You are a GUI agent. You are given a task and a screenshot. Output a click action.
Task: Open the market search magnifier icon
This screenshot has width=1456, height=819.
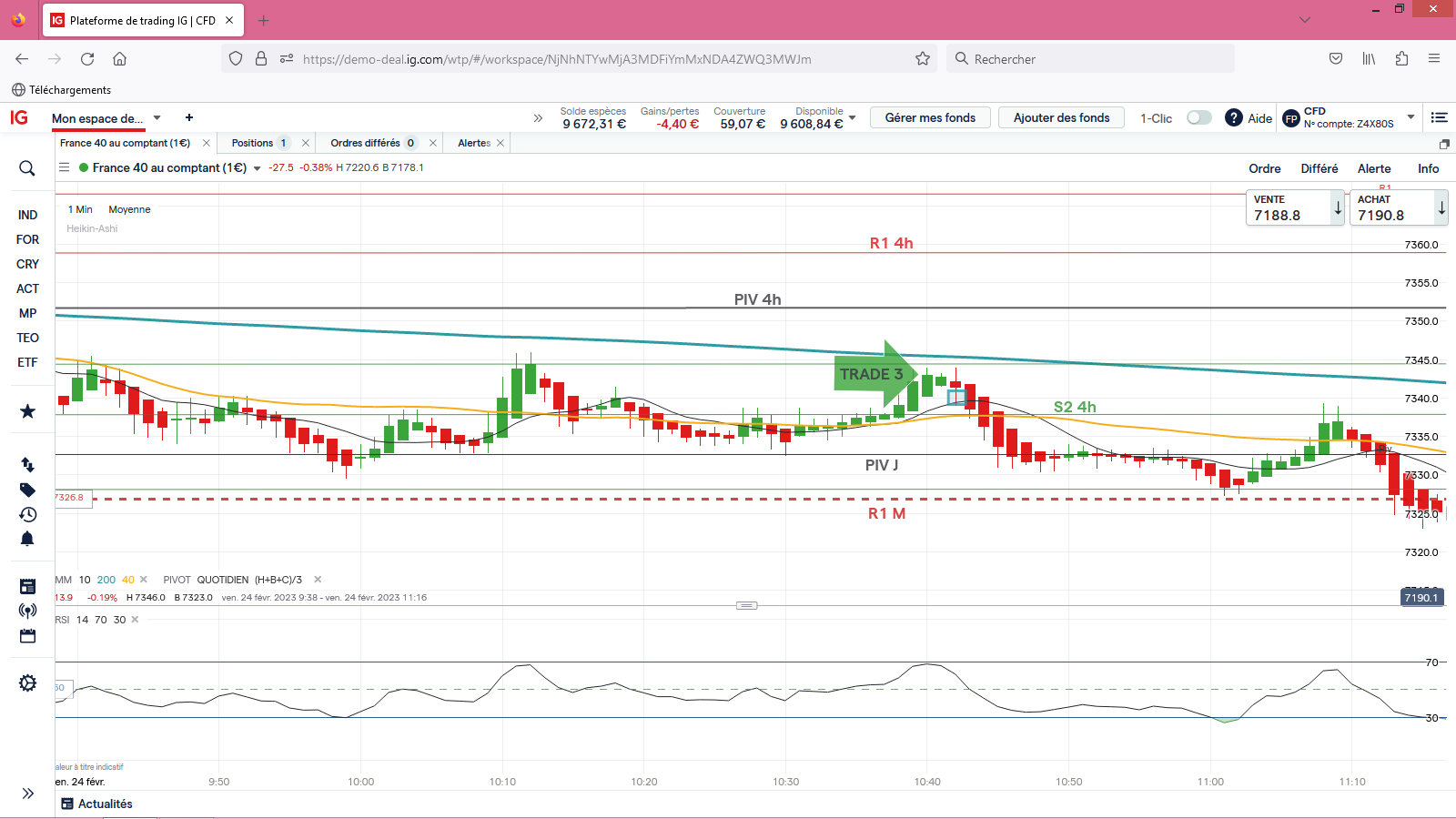point(27,168)
